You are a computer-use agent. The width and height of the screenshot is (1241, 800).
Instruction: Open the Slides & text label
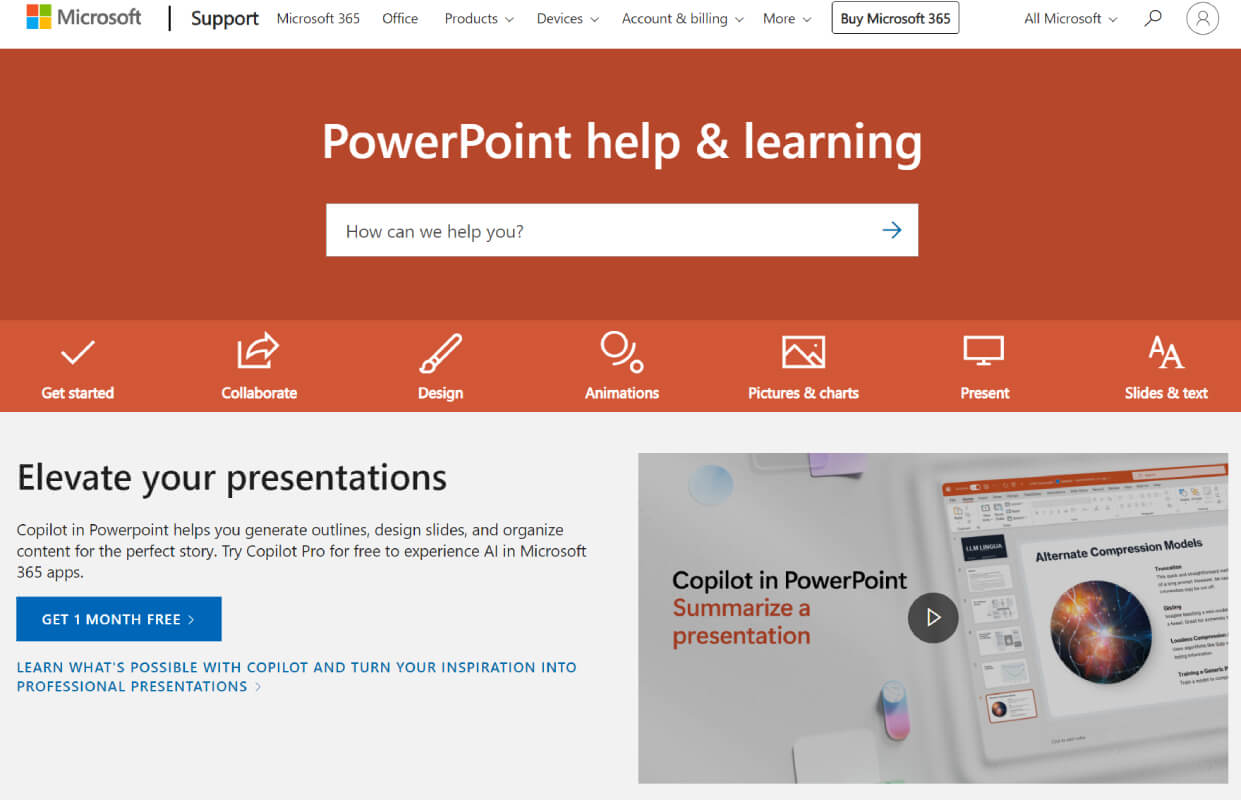pos(1166,393)
